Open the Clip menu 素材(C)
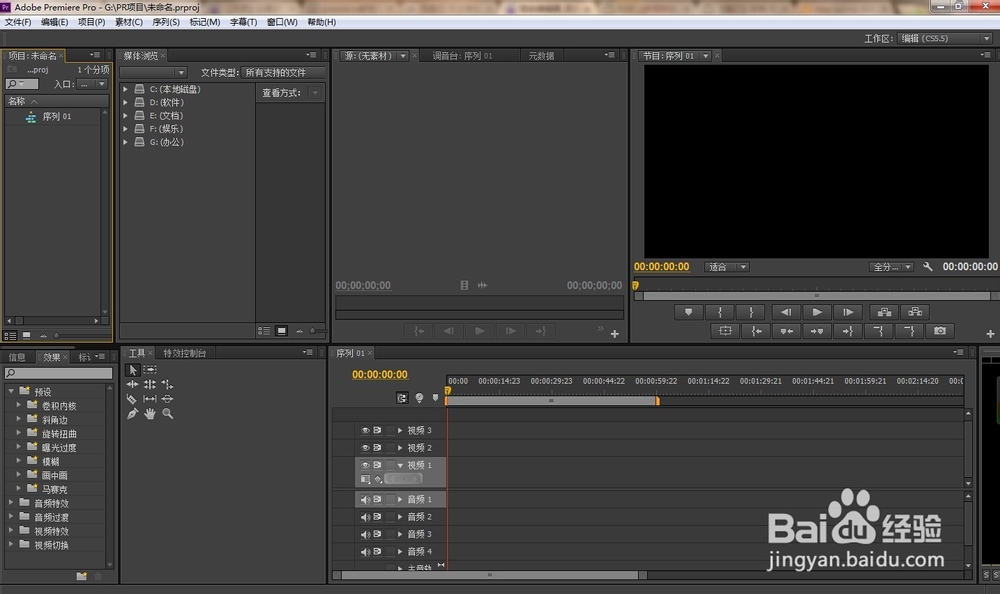This screenshot has height=594, width=1000. 128,22
